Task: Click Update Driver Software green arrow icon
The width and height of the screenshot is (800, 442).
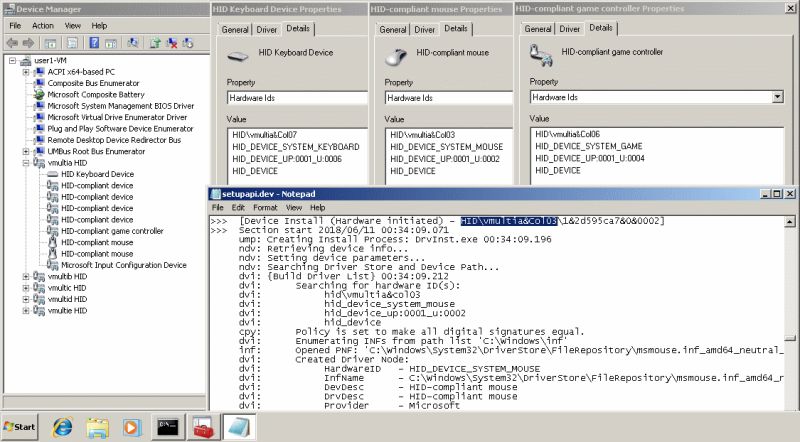Action: tap(155, 43)
